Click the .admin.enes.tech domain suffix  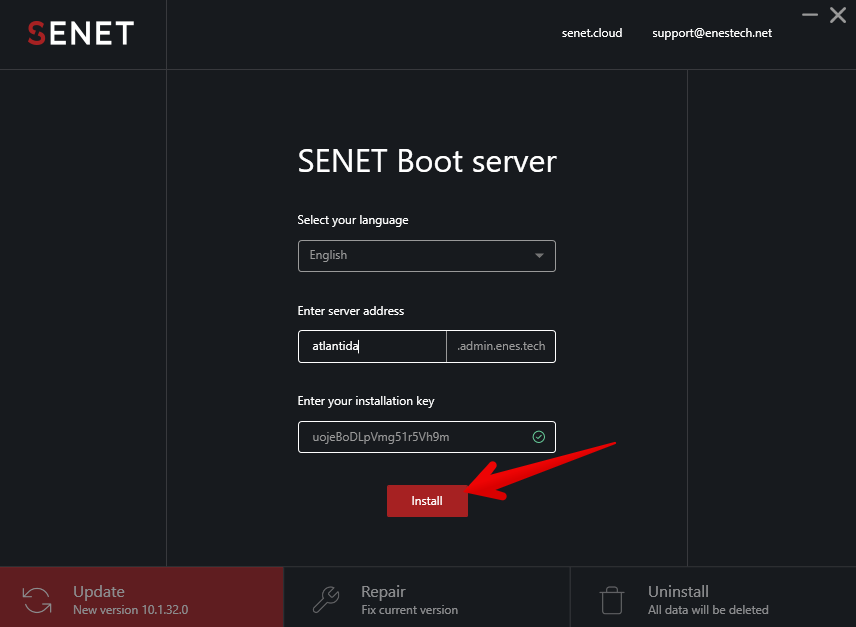(500, 346)
